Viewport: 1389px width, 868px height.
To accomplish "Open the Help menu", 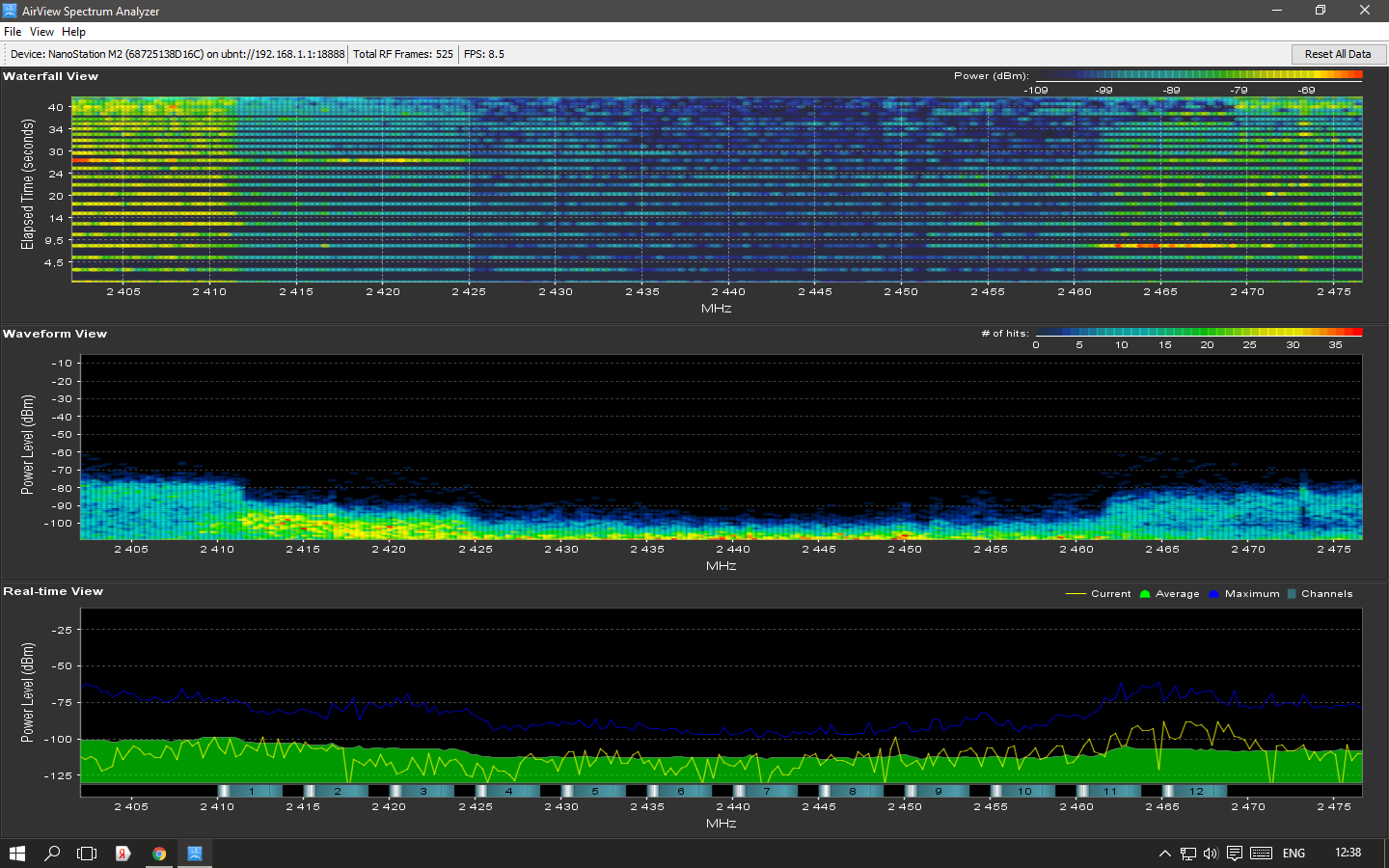I will click(x=73, y=32).
